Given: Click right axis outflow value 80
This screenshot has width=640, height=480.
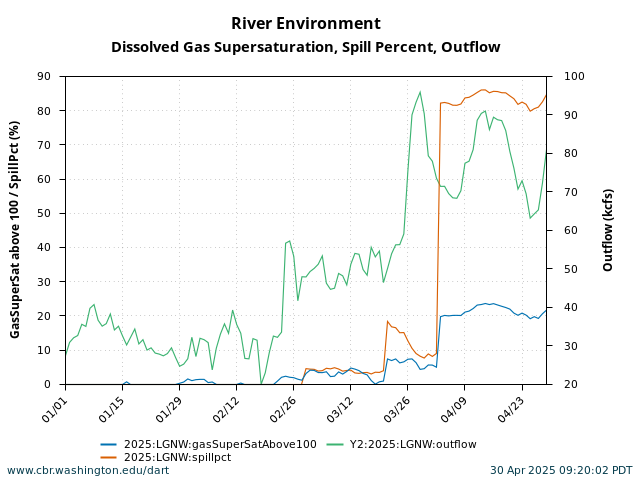Looking at the screenshot, I should (x=571, y=153).
